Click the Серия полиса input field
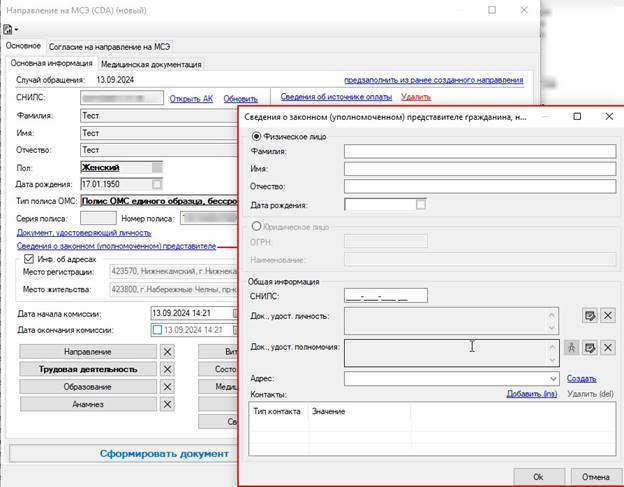Screen dimensions: 624x487 click(98, 218)
